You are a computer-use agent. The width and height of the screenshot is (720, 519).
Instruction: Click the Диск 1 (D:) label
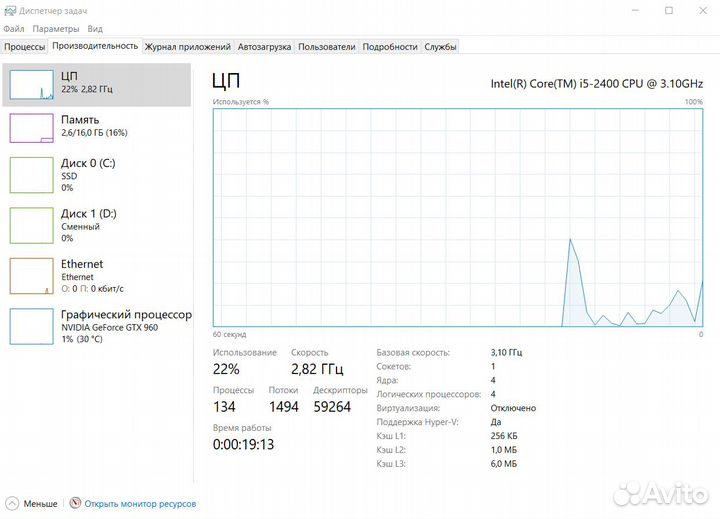pyautogui.click(x=89, y=214)
